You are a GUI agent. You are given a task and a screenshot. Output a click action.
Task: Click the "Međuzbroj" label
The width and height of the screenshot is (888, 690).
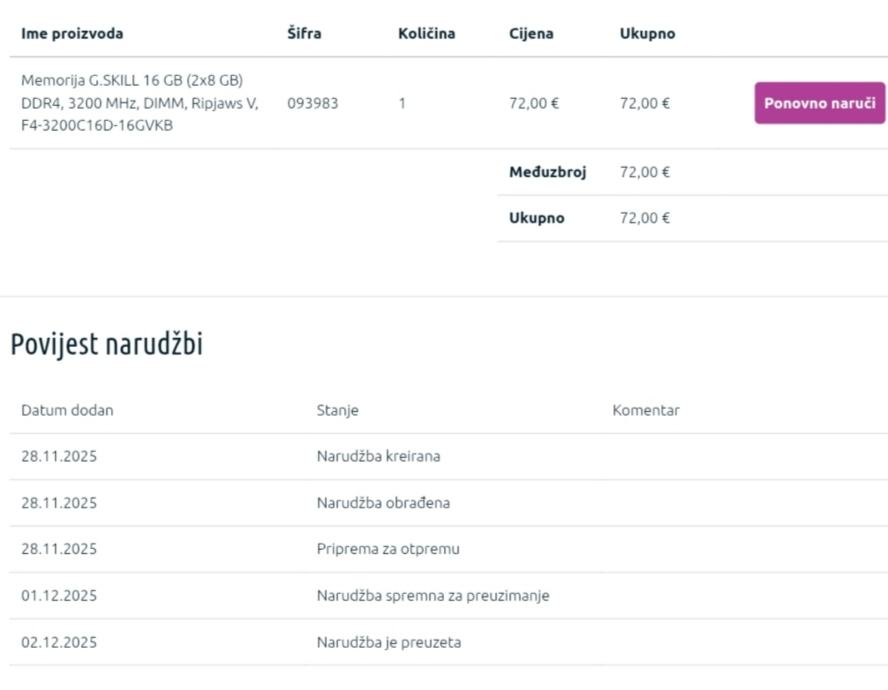tap(547, 172)
